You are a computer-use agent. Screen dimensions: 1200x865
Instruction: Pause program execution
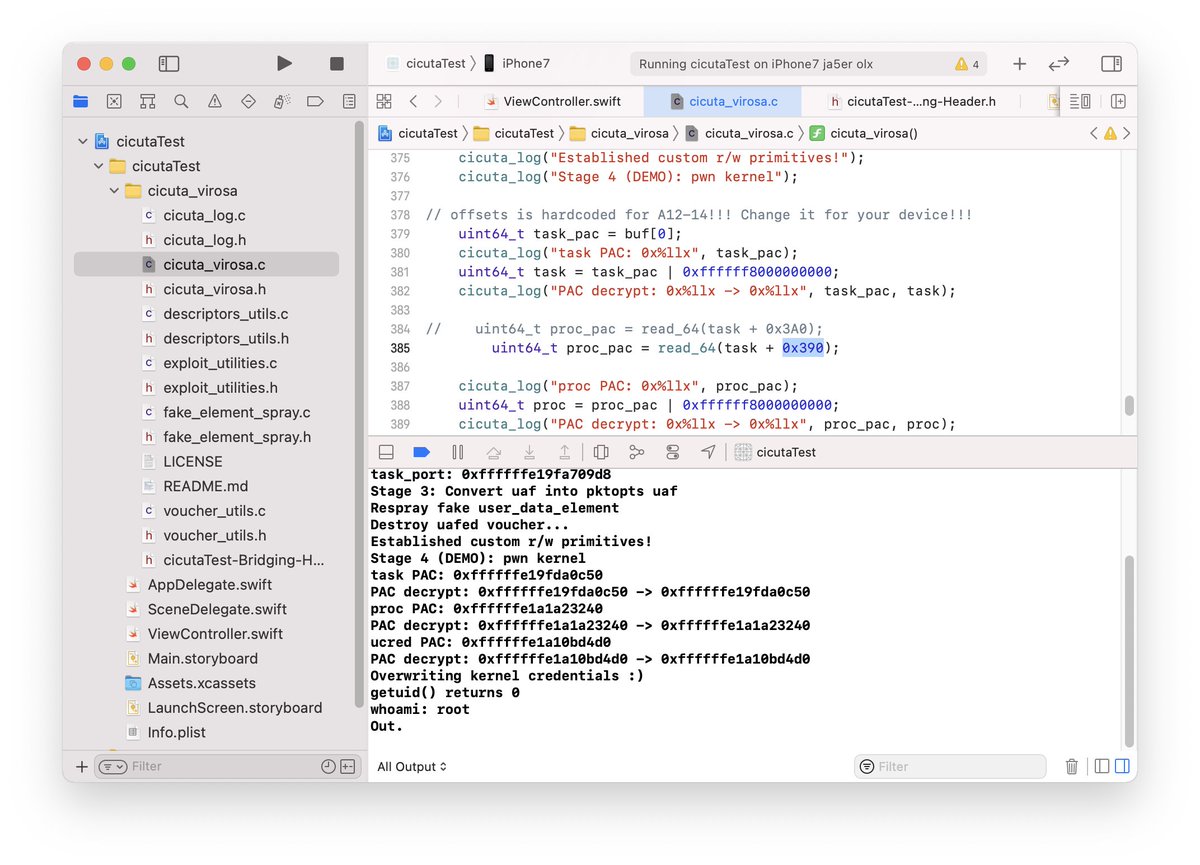[457, 452]
